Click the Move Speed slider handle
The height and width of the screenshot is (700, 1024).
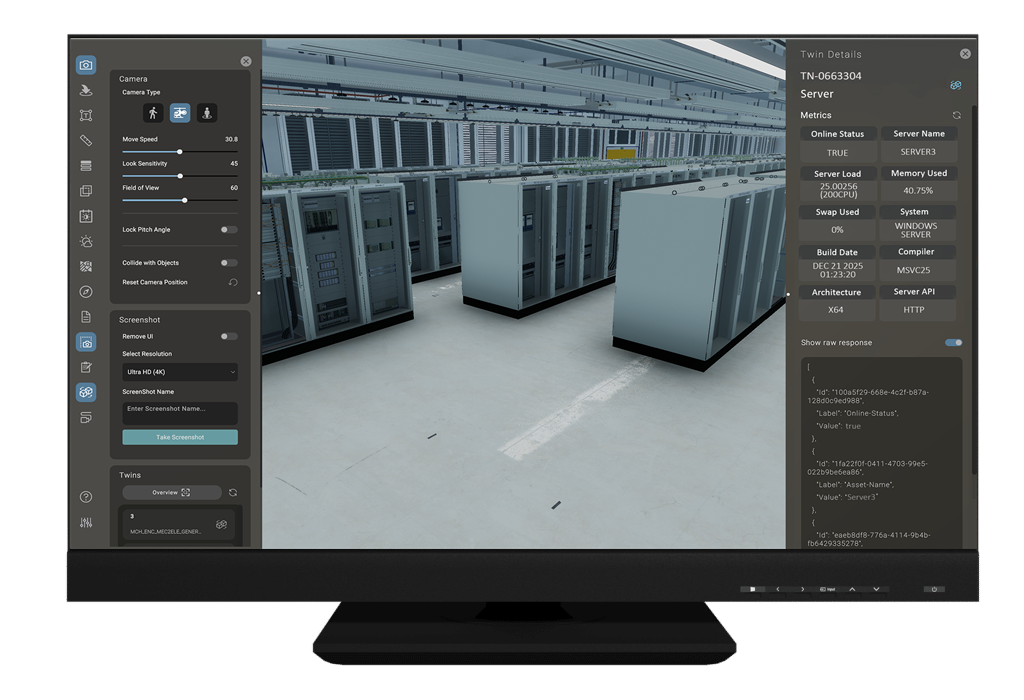180,152
